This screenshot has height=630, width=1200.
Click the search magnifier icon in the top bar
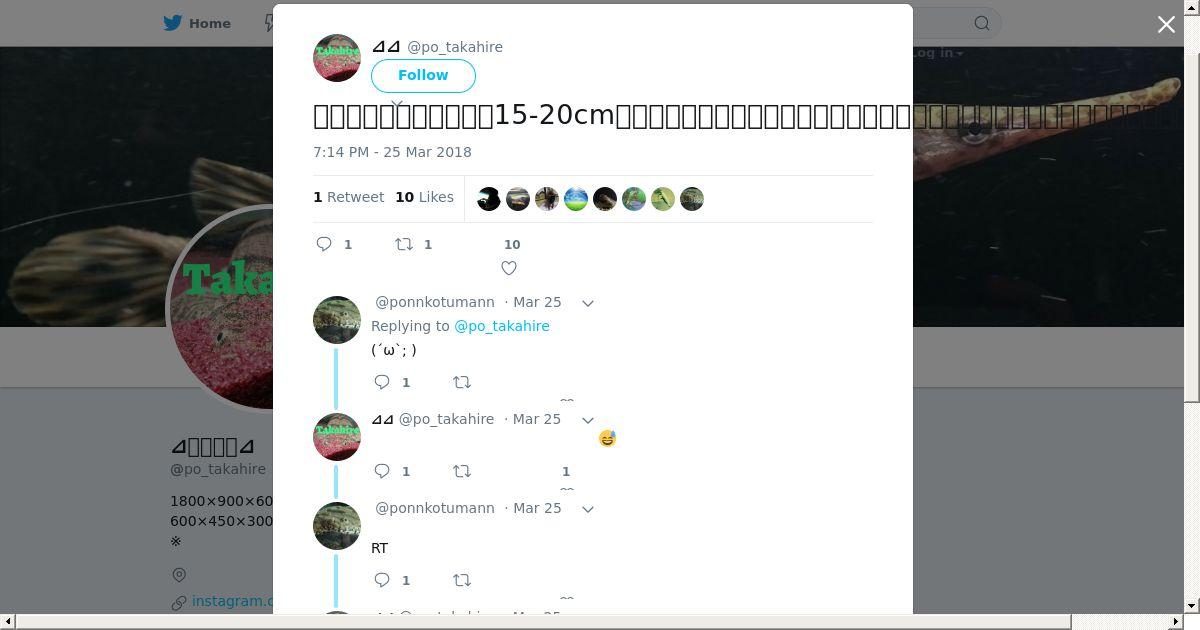click(982, 23)
